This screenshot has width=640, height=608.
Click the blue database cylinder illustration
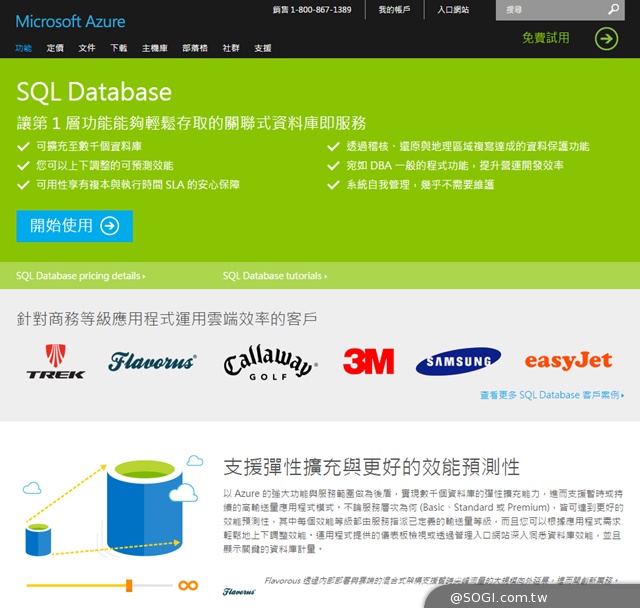(x=144, y=508)
